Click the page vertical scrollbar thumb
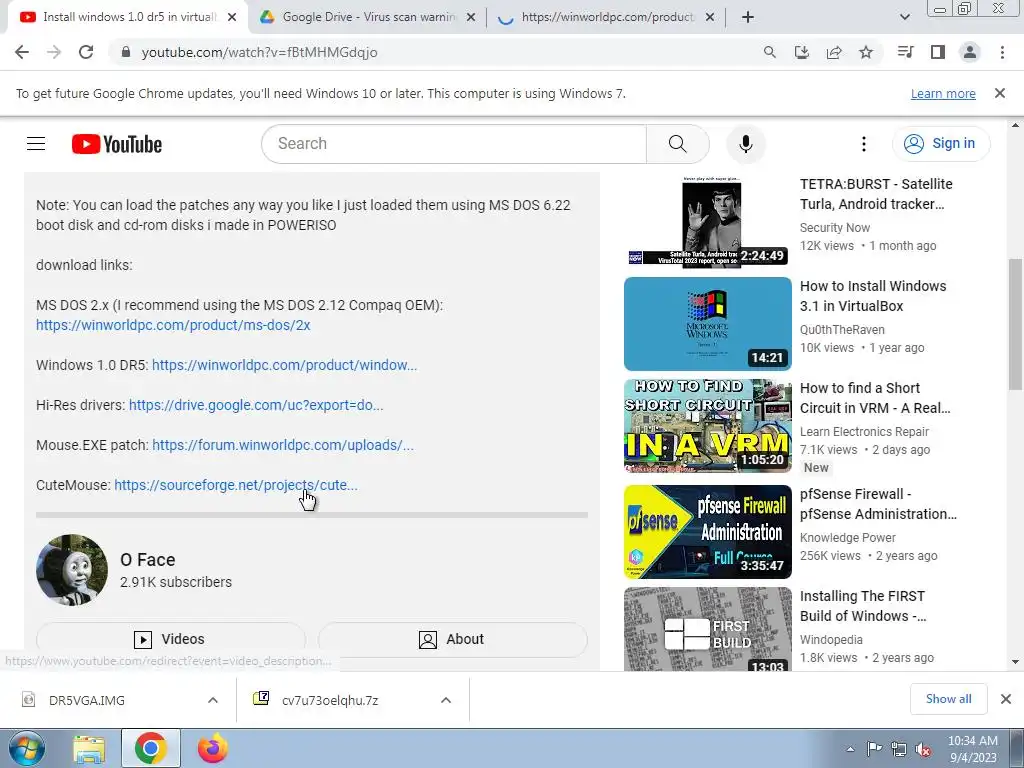Screen dimensions: 1024x768 (1016, 324)
